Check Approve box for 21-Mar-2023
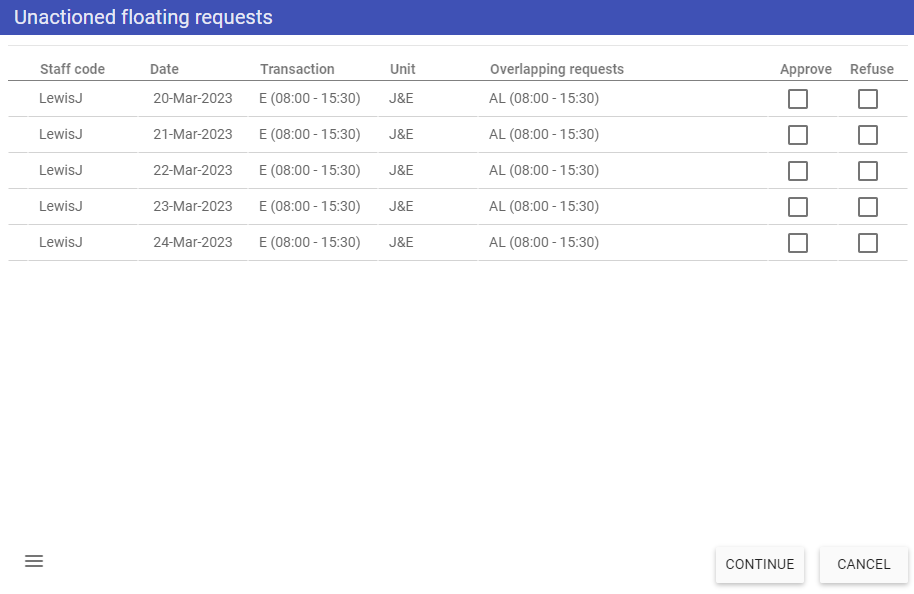The image size is (914, 594). point(797,135)
